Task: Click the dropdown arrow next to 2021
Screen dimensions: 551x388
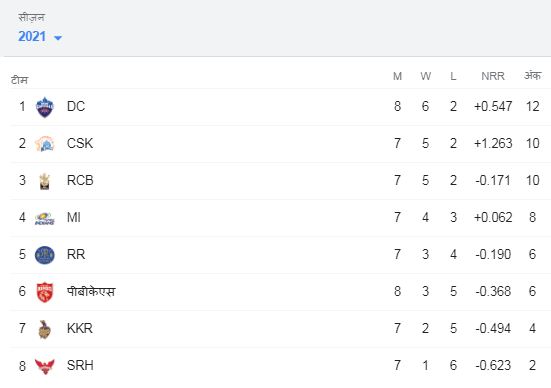Action: point(58,38)
